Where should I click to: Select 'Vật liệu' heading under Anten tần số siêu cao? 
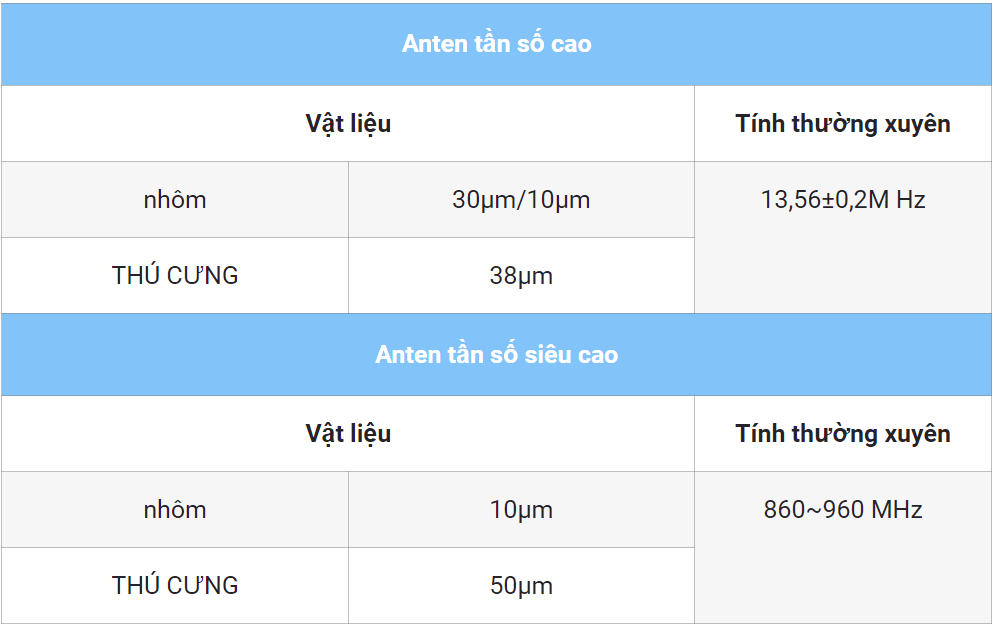coord(348,434)
